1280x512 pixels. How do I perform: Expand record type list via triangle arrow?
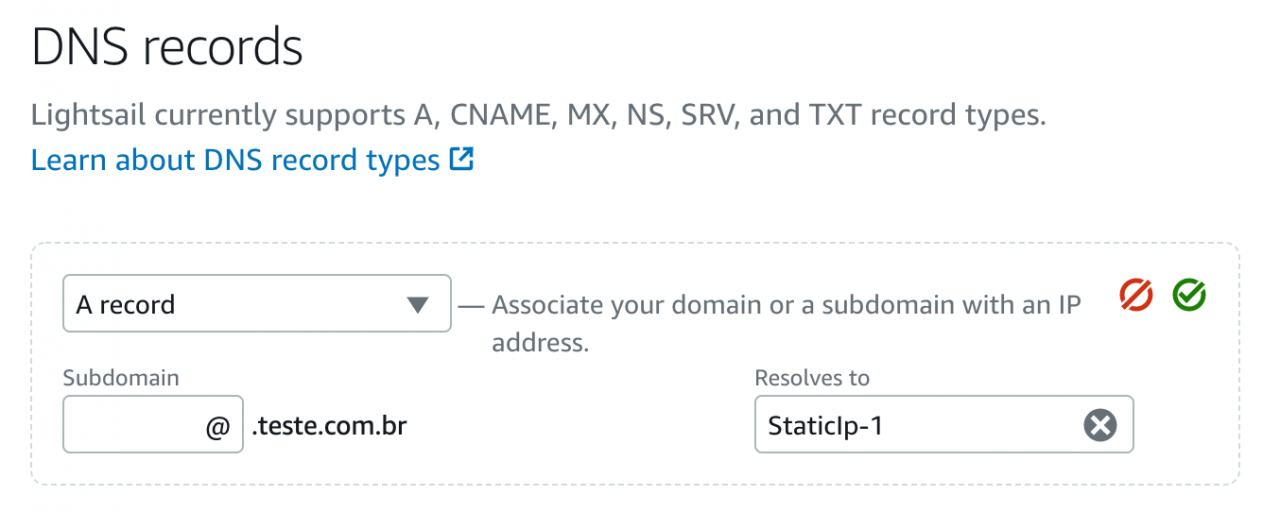point(418,304)
